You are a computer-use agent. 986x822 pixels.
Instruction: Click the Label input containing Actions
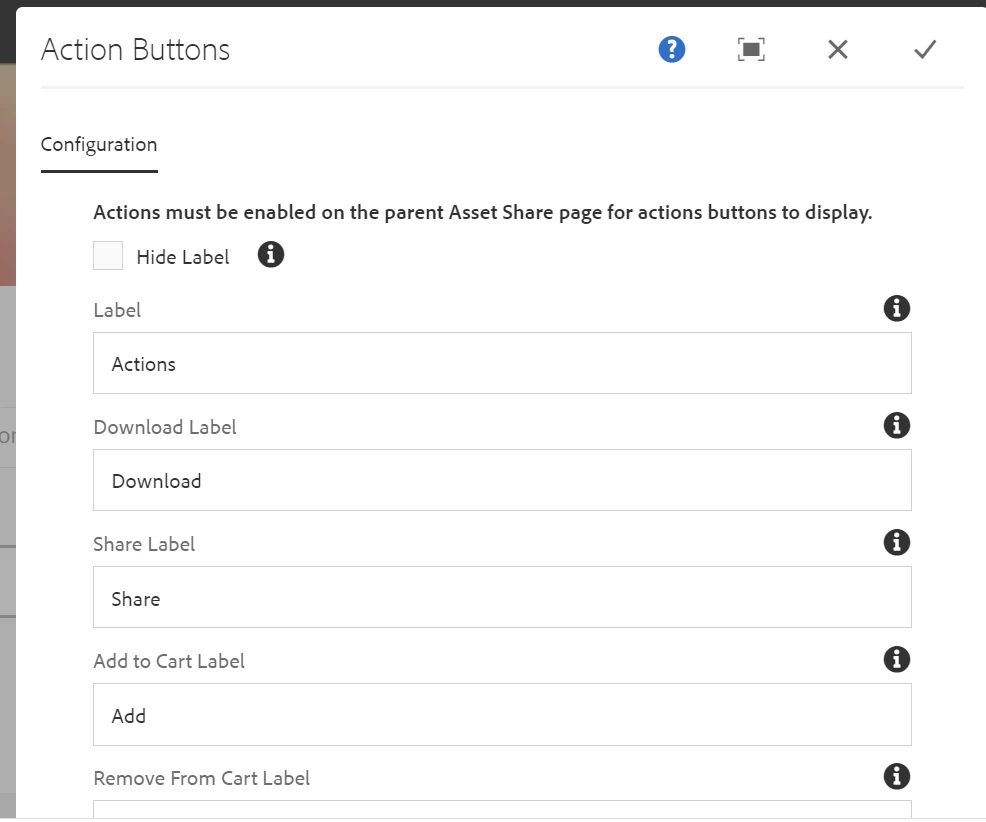502,364
